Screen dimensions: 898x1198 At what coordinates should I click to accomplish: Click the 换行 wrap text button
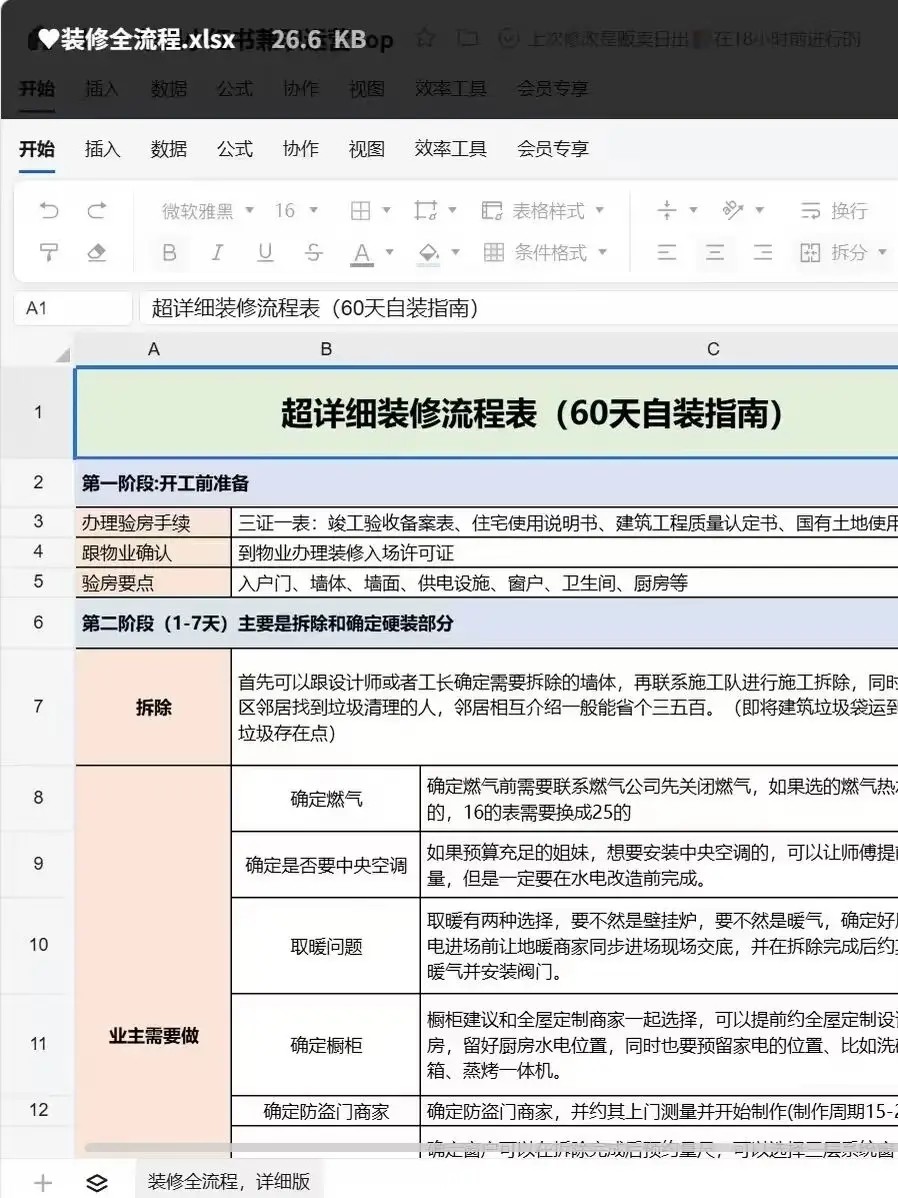pyautogui.click(x=834, y=210)
